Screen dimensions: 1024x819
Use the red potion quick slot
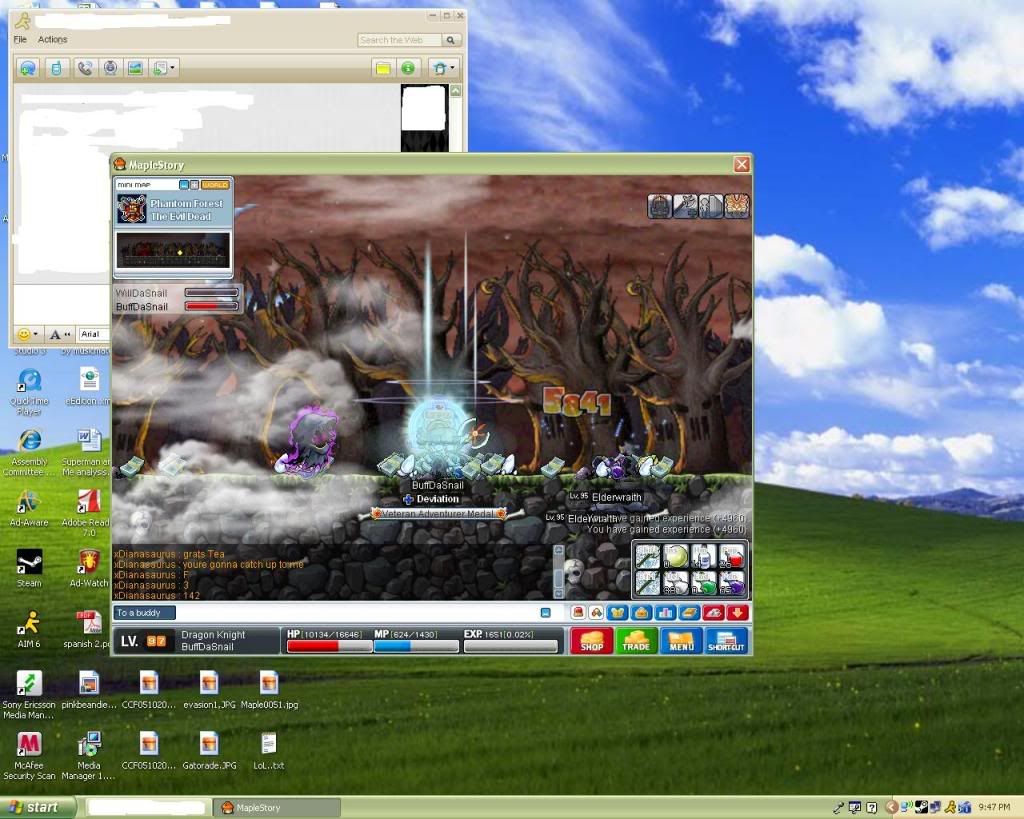coord(732,556)
